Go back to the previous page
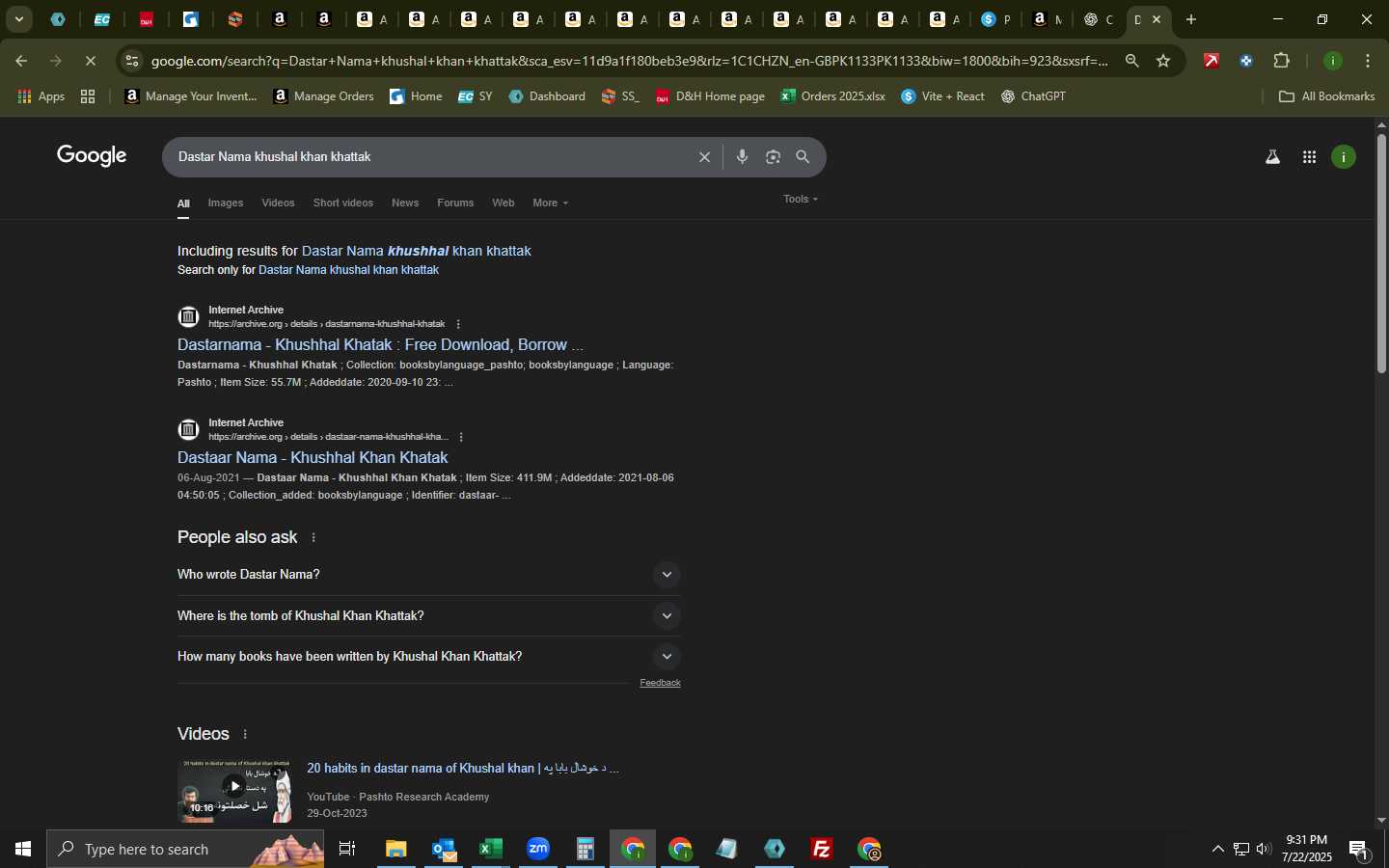This screenshot has width=1389, height=868. click(21, 61)
